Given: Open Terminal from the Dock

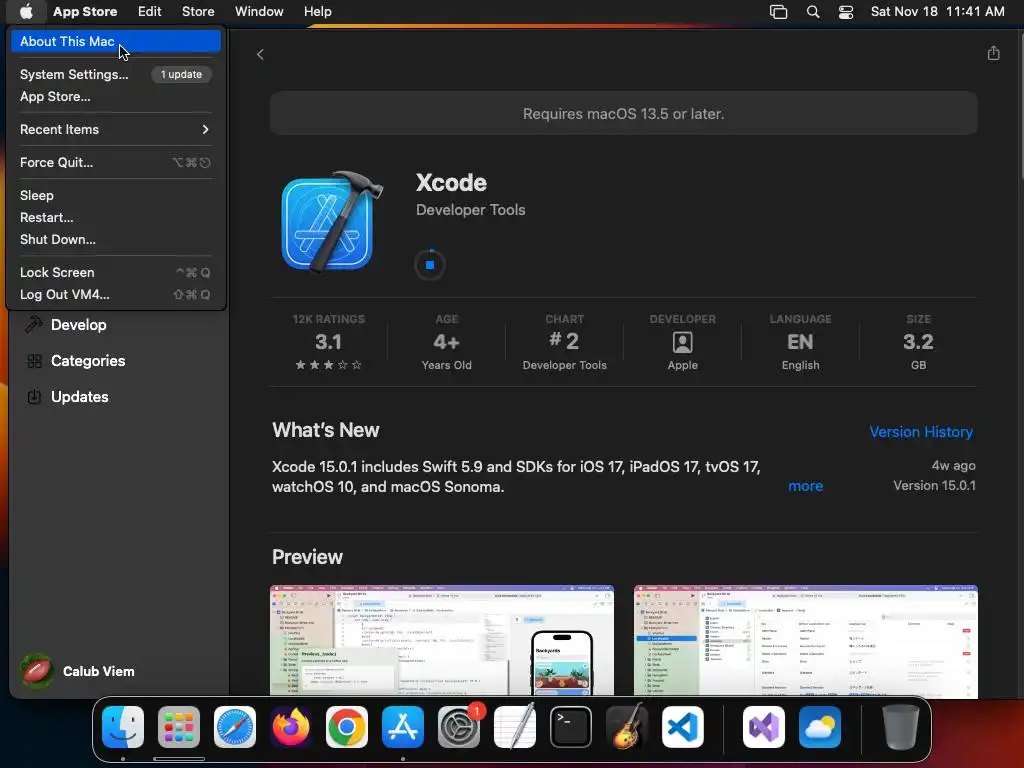Looking at the screenshot, I should click(x=571, y=727).
